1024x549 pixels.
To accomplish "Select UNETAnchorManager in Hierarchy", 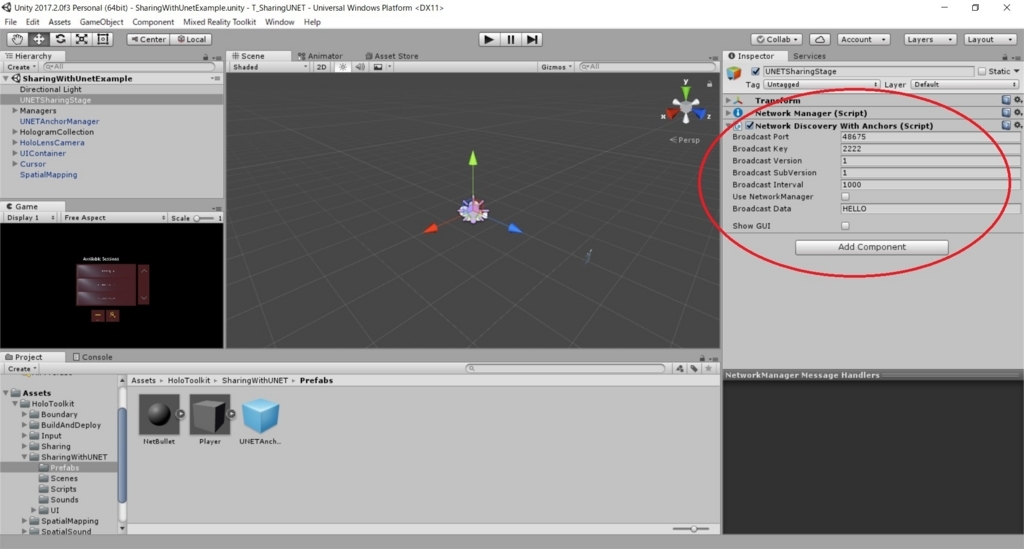I will click(x=59, y=121).
